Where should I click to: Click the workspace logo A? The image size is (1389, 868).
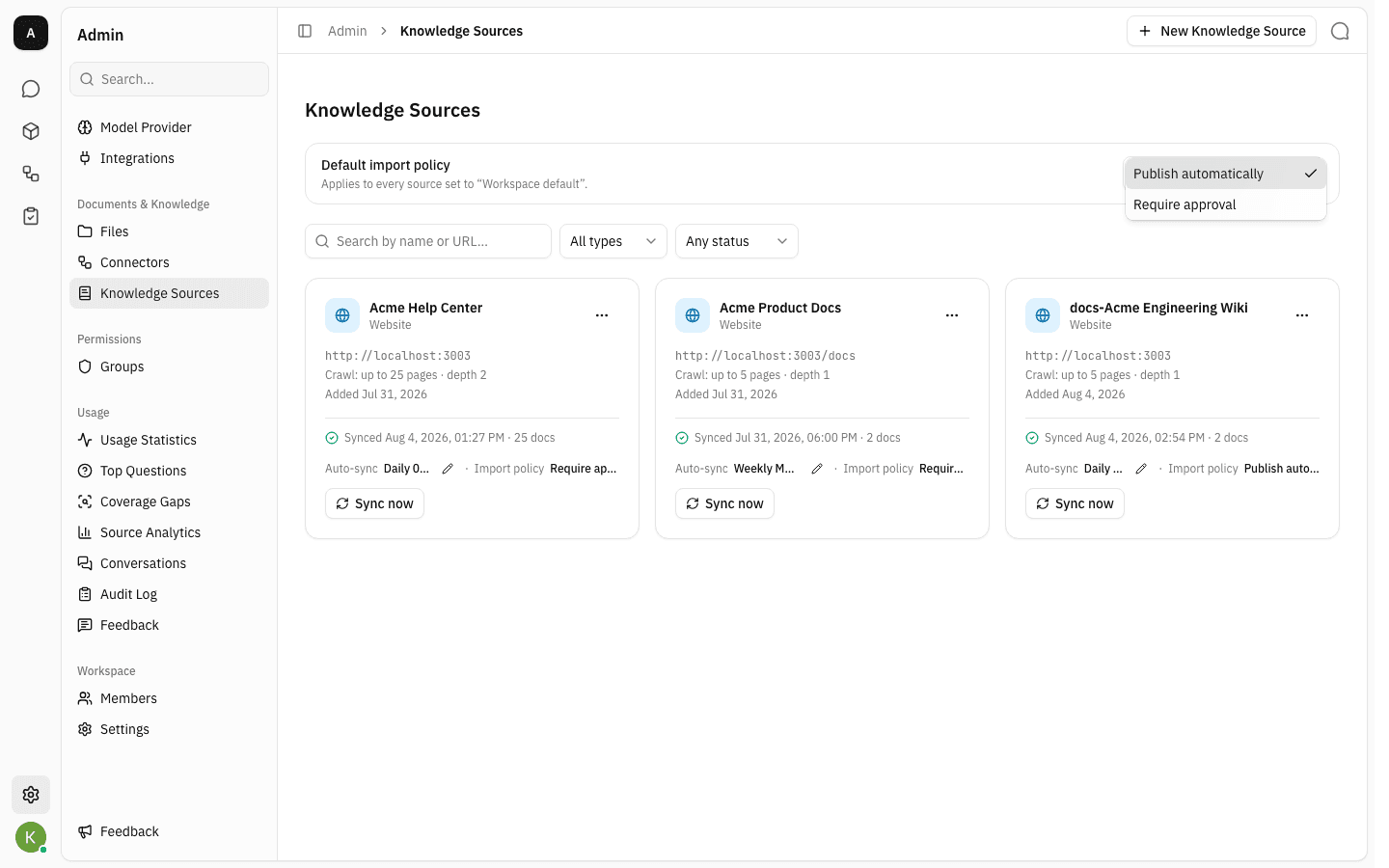tap(31, 33)
